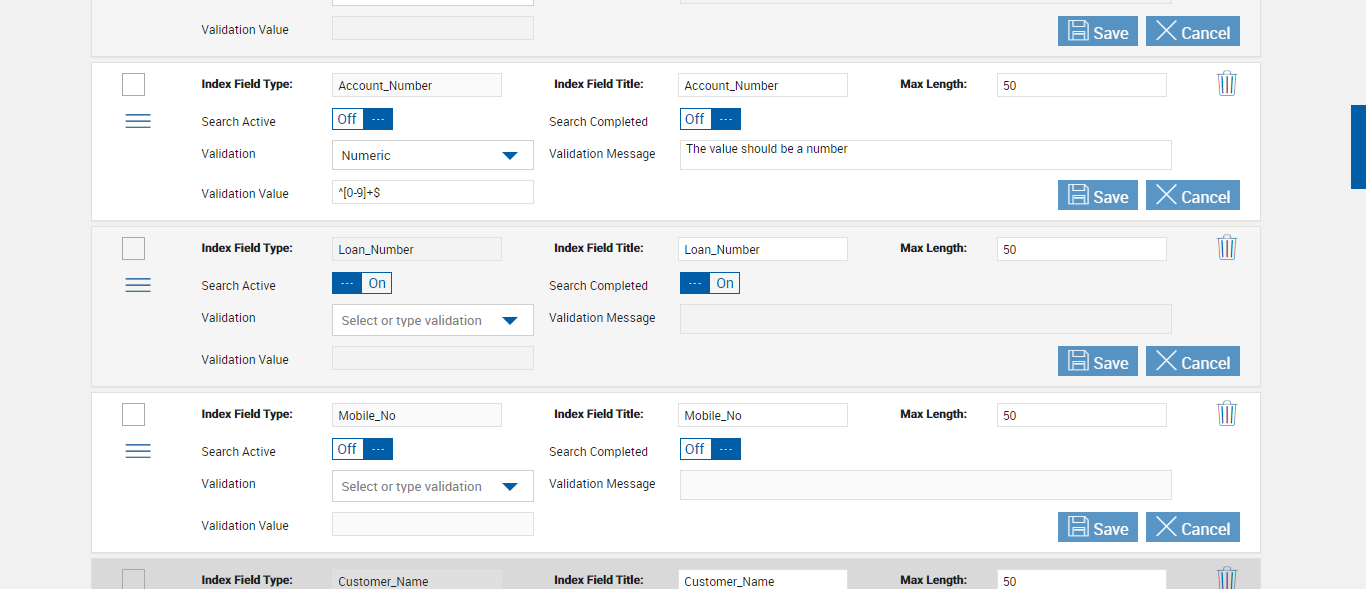
Task: Tick the Account_Number row checkbox
Action: coord(133,85)
